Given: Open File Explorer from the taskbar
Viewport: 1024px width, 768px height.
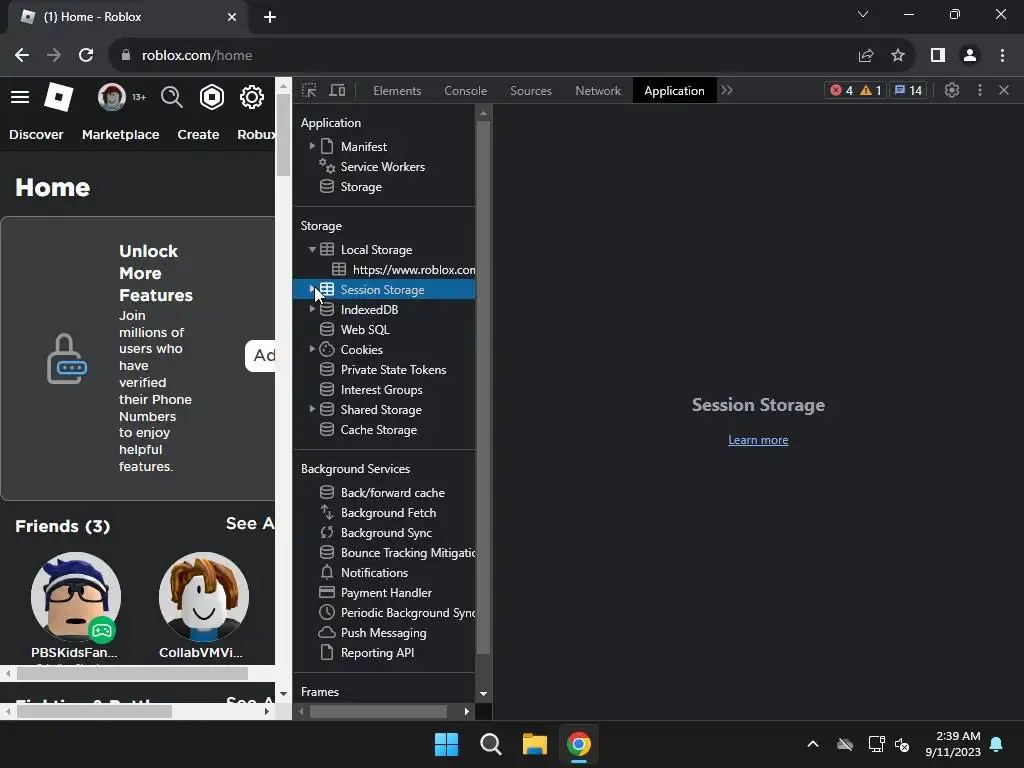Looking at the screenshot, I should coord(534,744).
